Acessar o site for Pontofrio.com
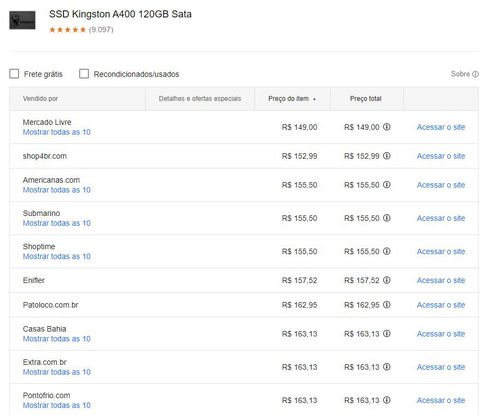The width and height of the screenshot is (500, 415). coord(441,400)
